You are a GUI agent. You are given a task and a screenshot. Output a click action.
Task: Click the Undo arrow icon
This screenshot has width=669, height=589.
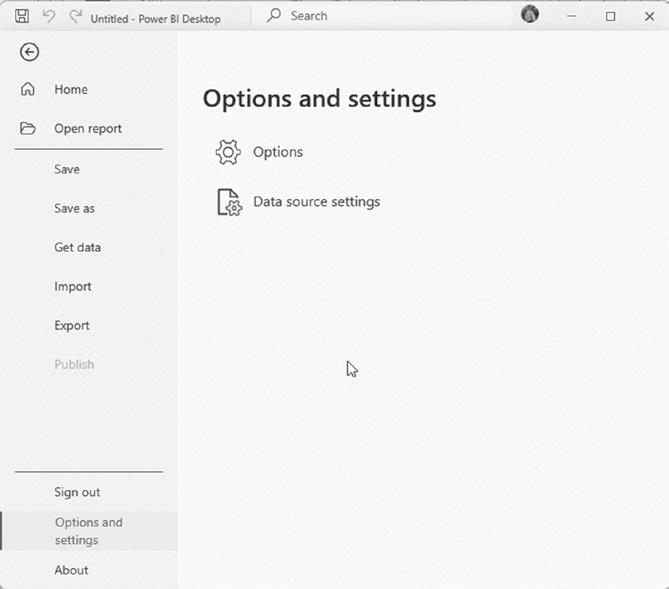[x=48, y=17]
